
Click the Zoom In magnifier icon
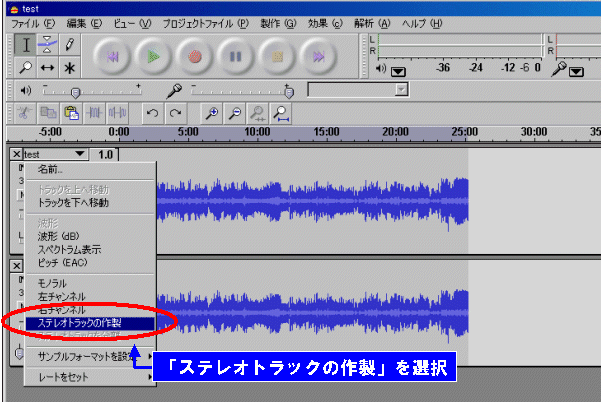click(x=212, y=113)
